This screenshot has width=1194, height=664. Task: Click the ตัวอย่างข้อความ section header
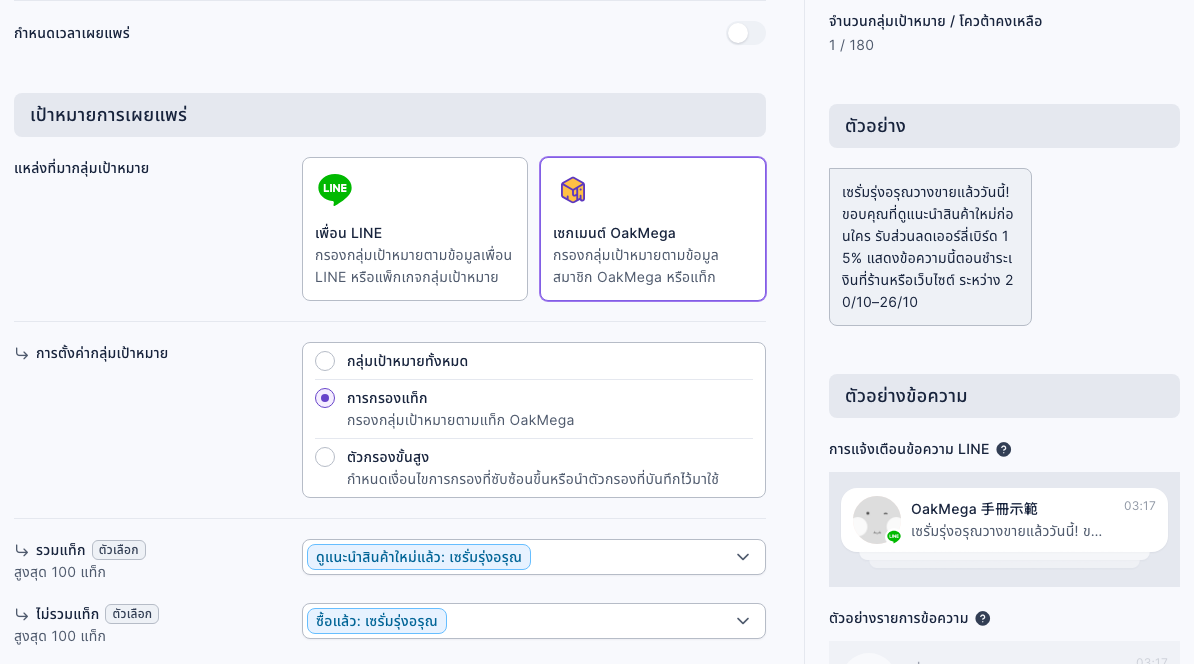1004,396
